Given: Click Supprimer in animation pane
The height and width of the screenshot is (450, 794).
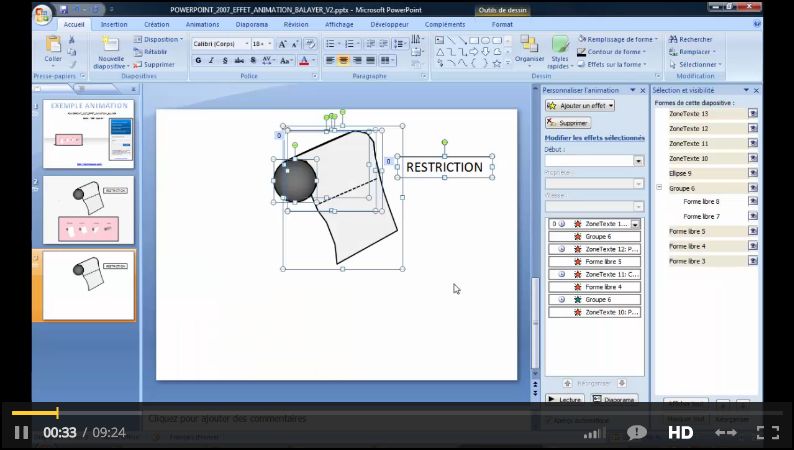Looking at the screenshot, I should click(x=568, y=123).
